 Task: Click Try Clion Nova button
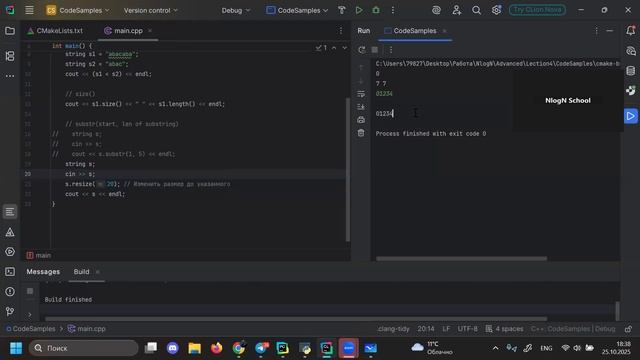[537, 10]
